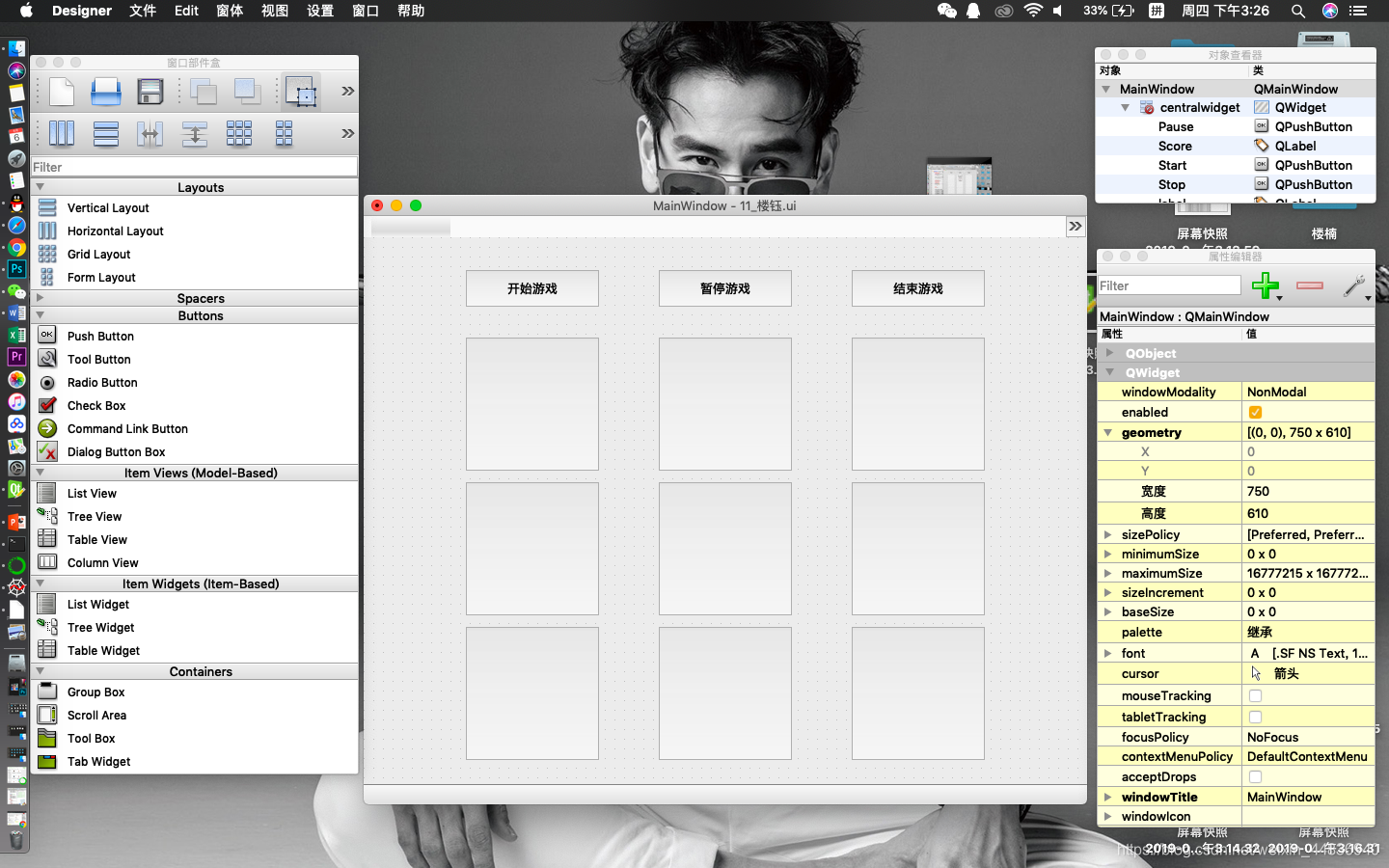1389x868 pixels.
Task: Select the bottom-right grid button on form
Action: coord(918,693)
